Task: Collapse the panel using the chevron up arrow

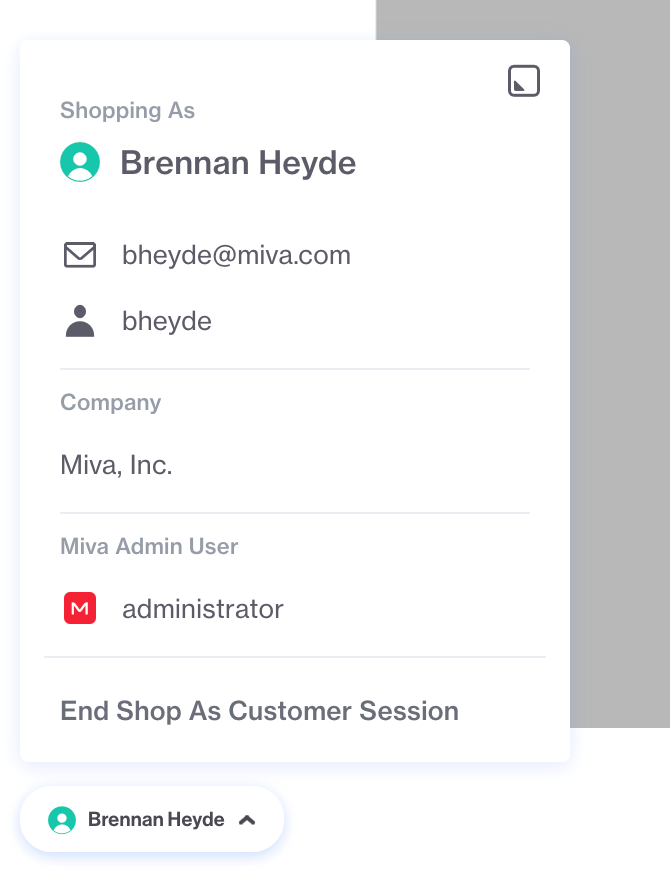Action: [247, 820]
